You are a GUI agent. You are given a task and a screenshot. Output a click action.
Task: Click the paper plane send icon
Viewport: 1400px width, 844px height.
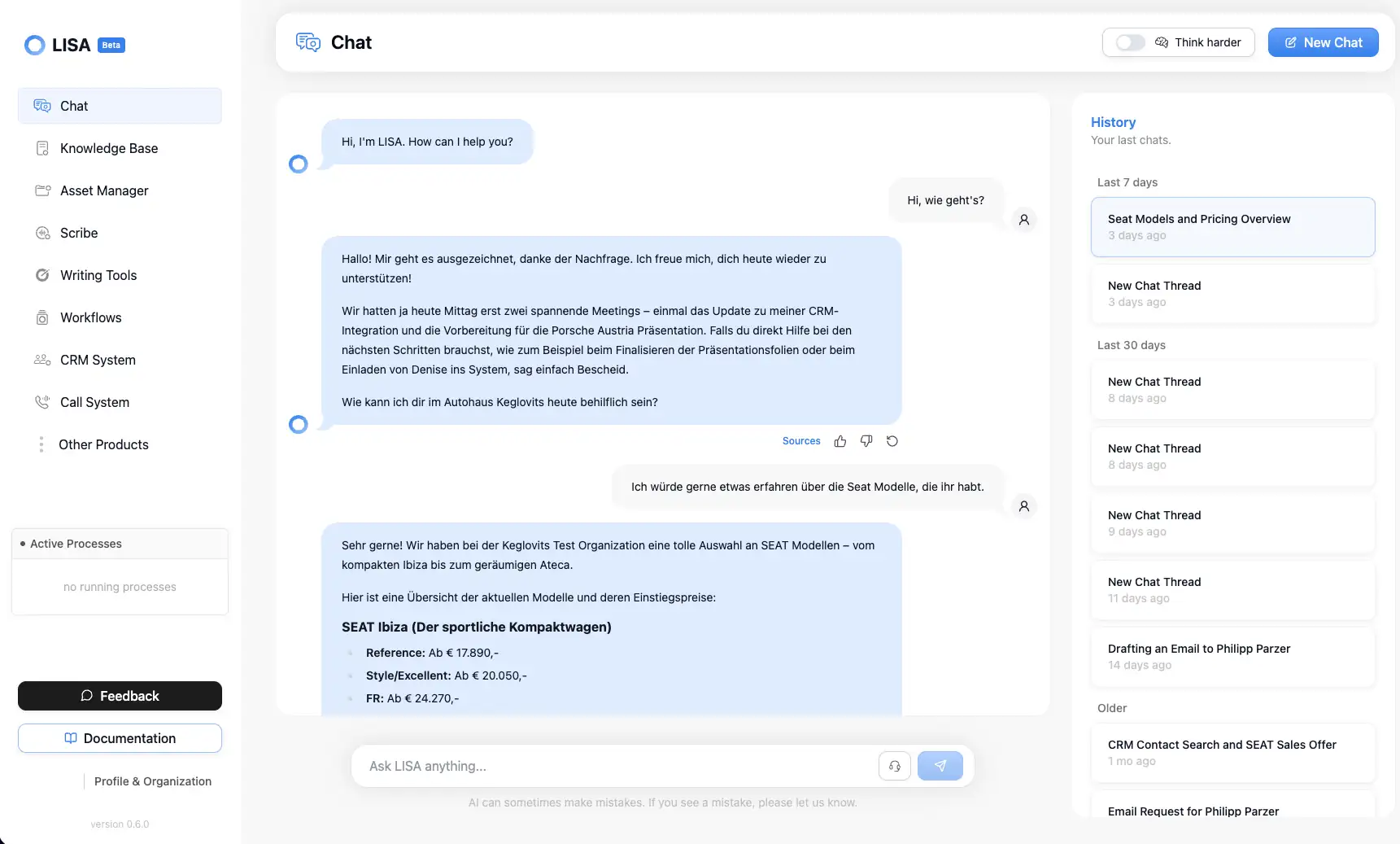940,766
